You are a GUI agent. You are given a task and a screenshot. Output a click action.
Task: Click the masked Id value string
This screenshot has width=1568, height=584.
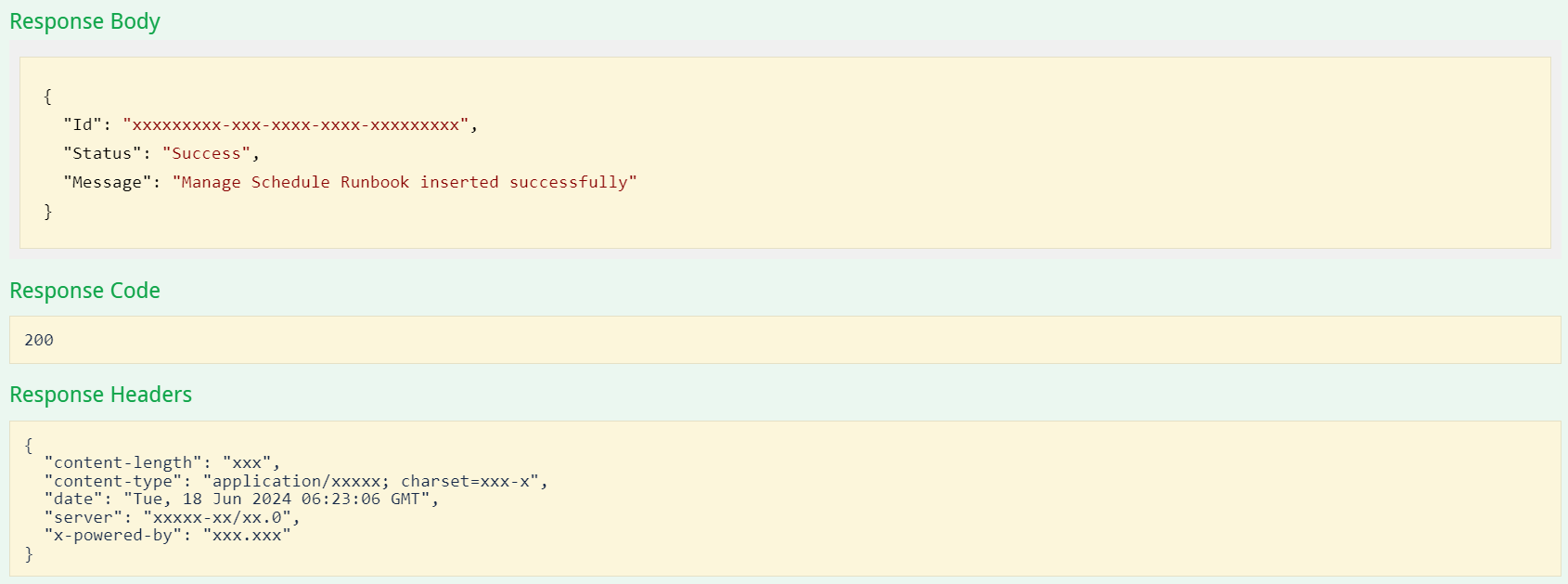pyautogui.click(x=295, y=124)
